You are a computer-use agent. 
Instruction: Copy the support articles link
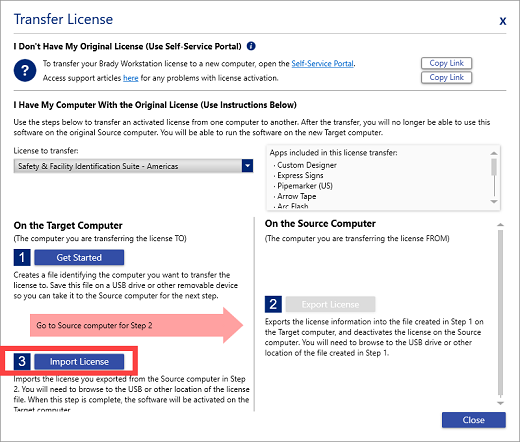pos(446,77)
